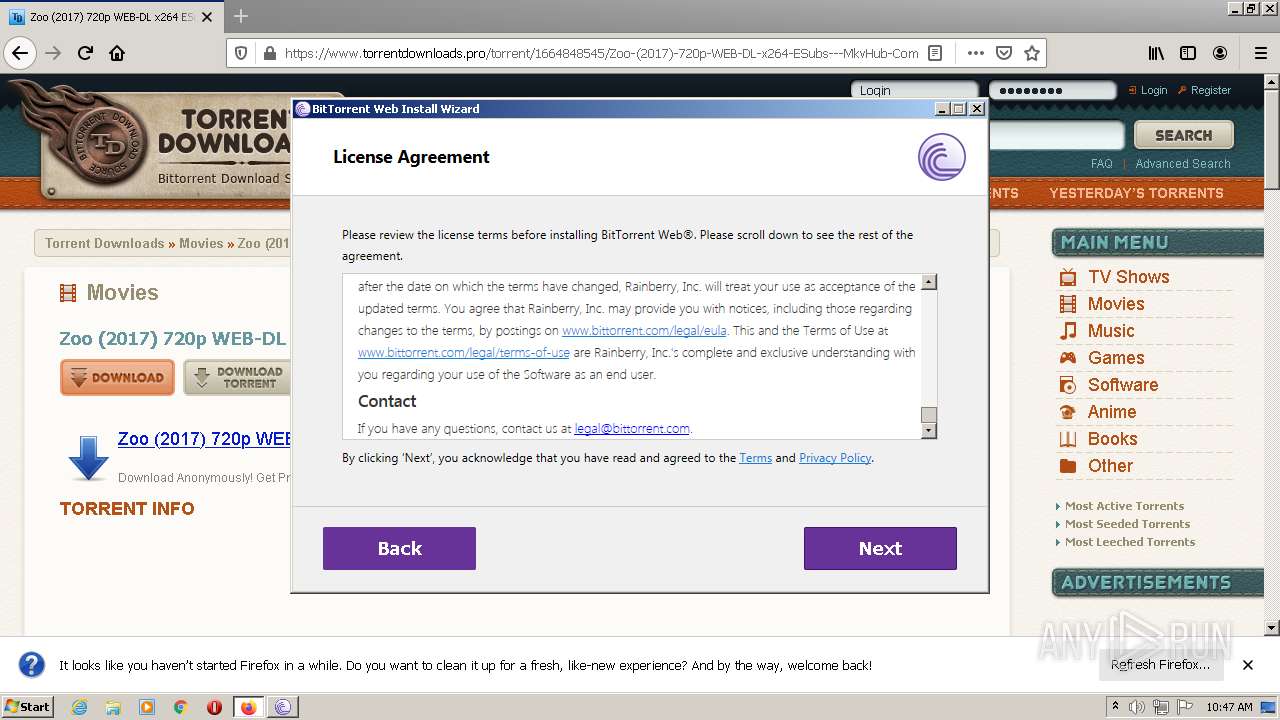Click the Movies breadcrumb link

pyautogui.click(x=201, y=243)
